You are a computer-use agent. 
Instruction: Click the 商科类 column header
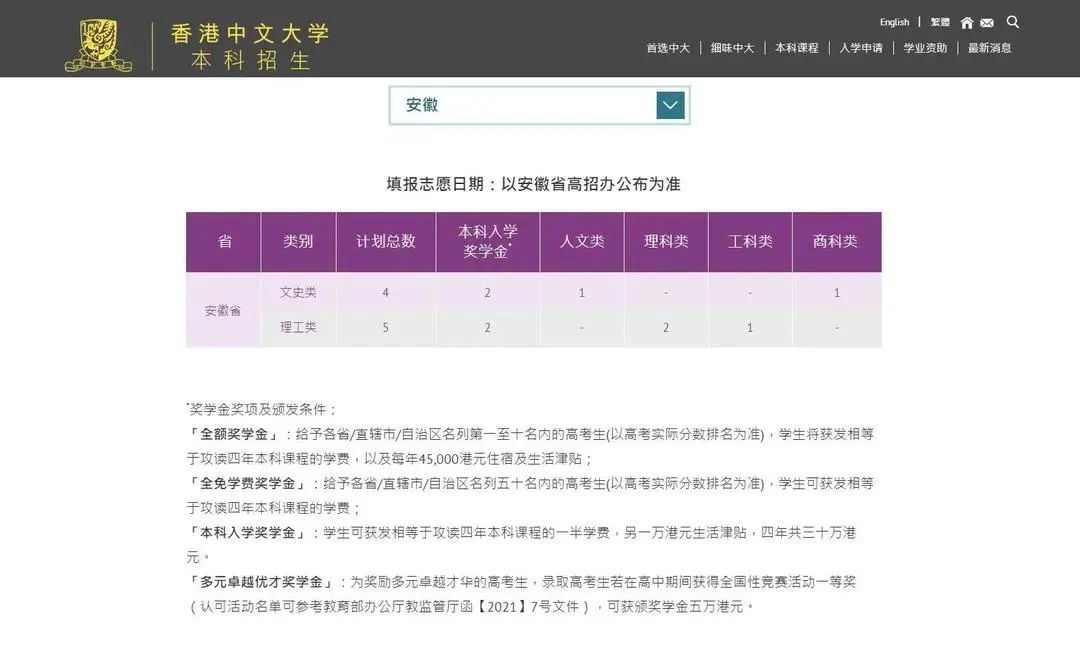pyautogui.click(x=837, y=242)
